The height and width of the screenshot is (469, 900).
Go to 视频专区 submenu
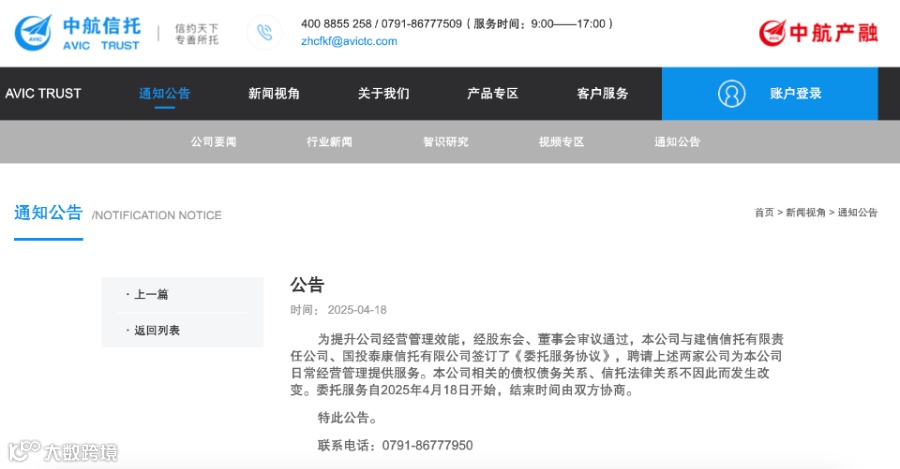[561, 142]
